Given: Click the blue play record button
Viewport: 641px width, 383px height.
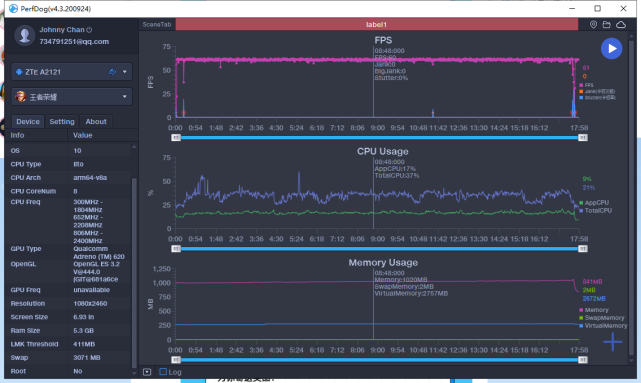Looking at the screenshot, I should [611, 49].
